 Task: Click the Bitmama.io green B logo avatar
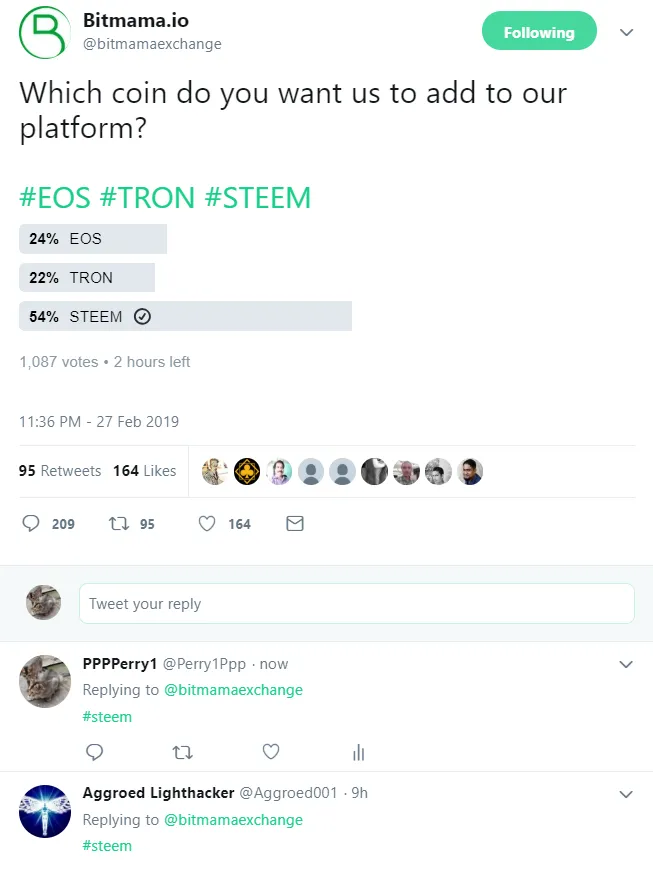pyautogui.click(x=45, y=33)
